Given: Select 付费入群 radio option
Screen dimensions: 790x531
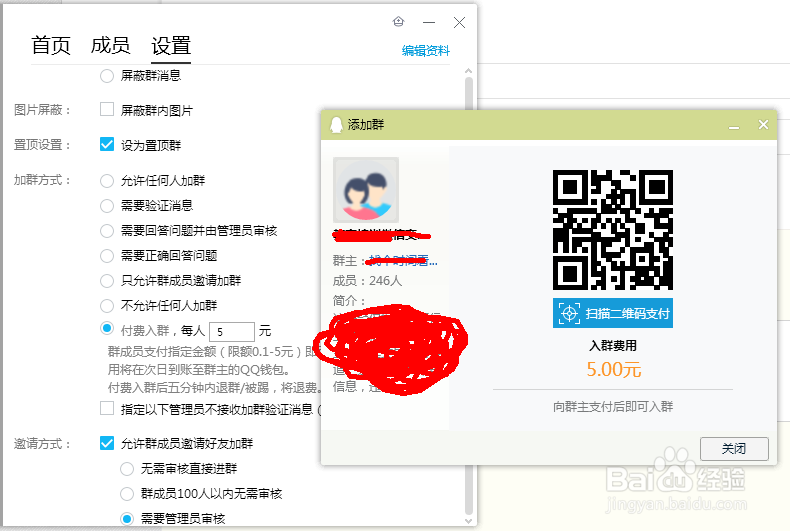Looking at the screenshot, I should tap(106, 328).
